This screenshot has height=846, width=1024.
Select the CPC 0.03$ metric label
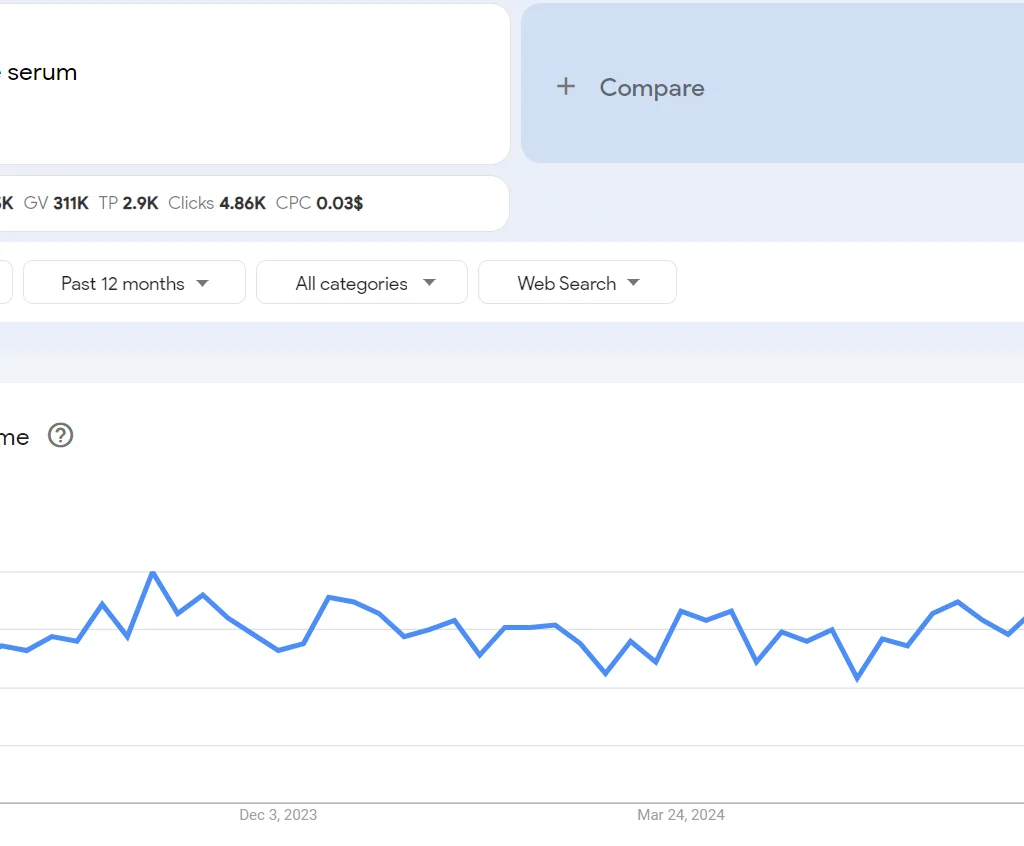point(316,203)
